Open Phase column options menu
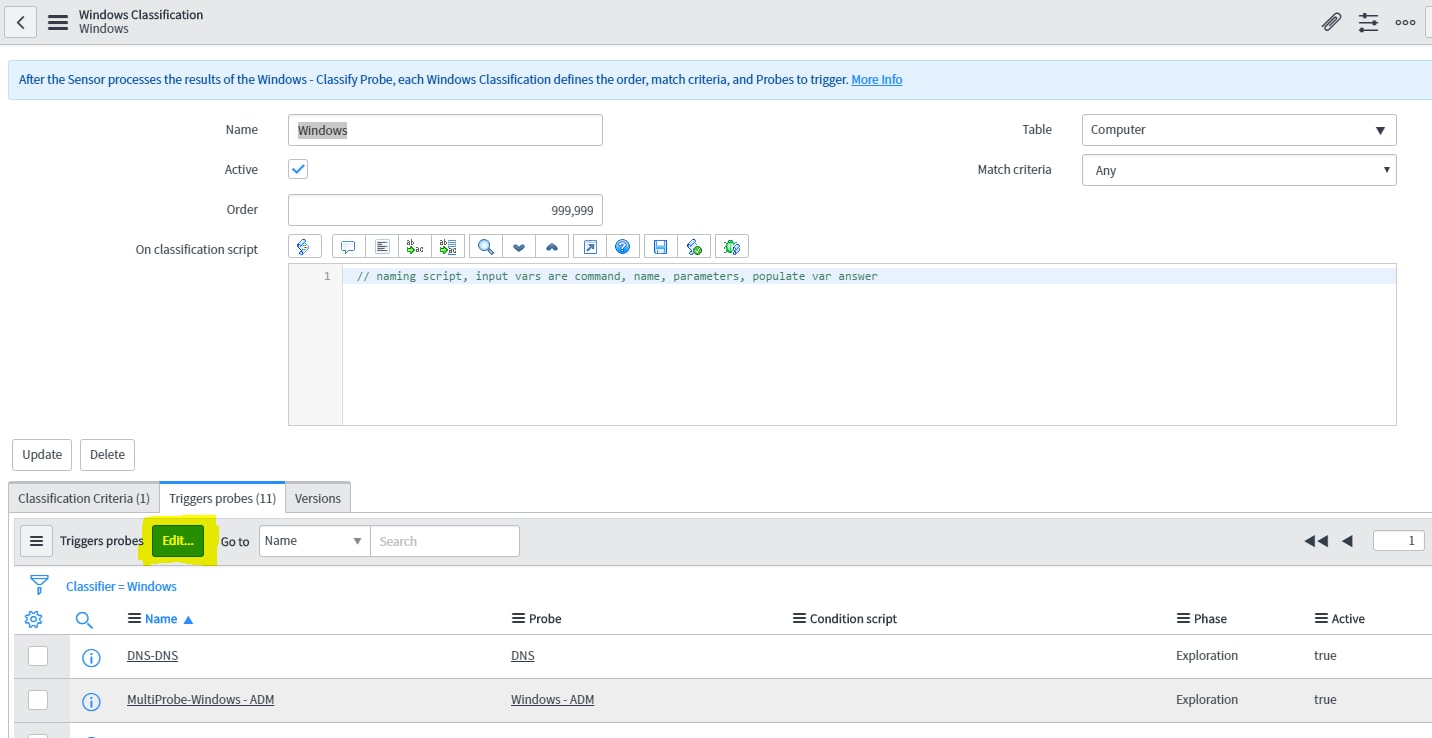The height and width of the screenshot is (738, 1432). pos(1183,619)
